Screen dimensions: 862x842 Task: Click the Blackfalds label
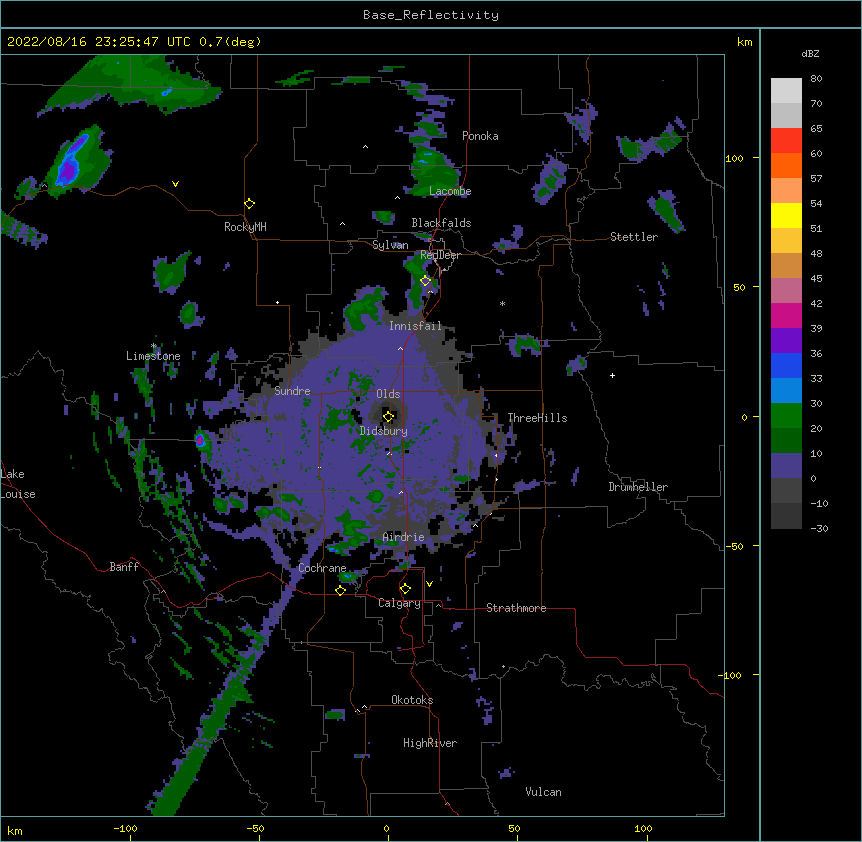[441, 223]
